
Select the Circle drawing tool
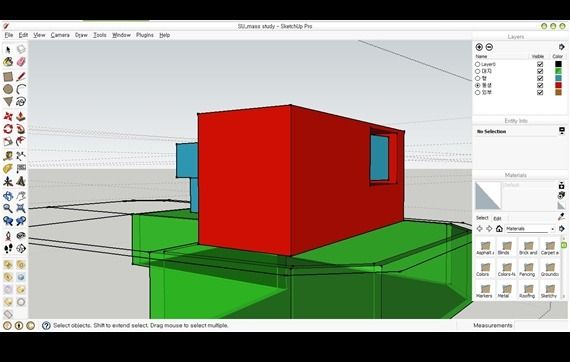tap(8, 89)
